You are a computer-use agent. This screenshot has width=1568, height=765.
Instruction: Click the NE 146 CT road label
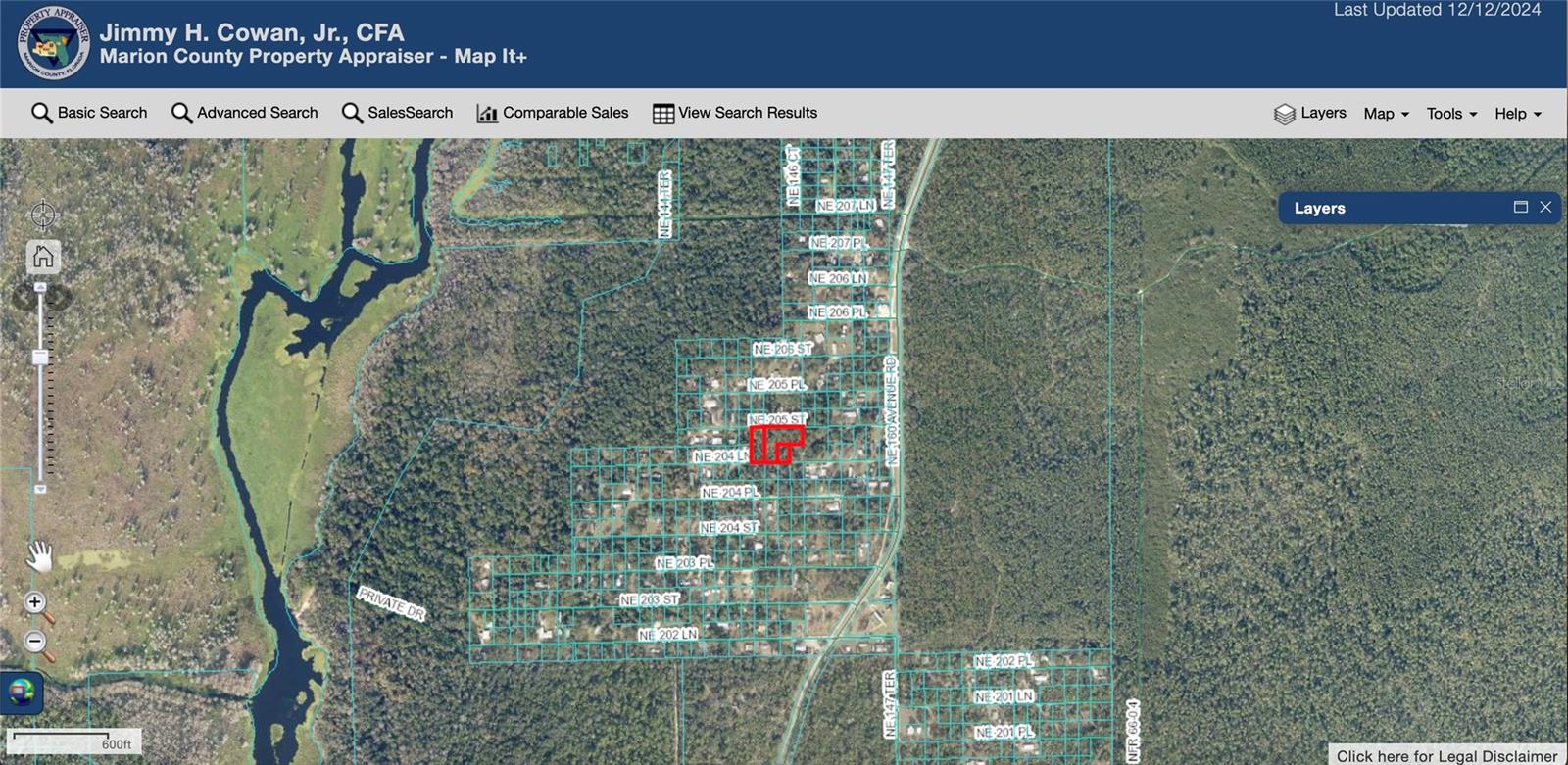(793, 175)
